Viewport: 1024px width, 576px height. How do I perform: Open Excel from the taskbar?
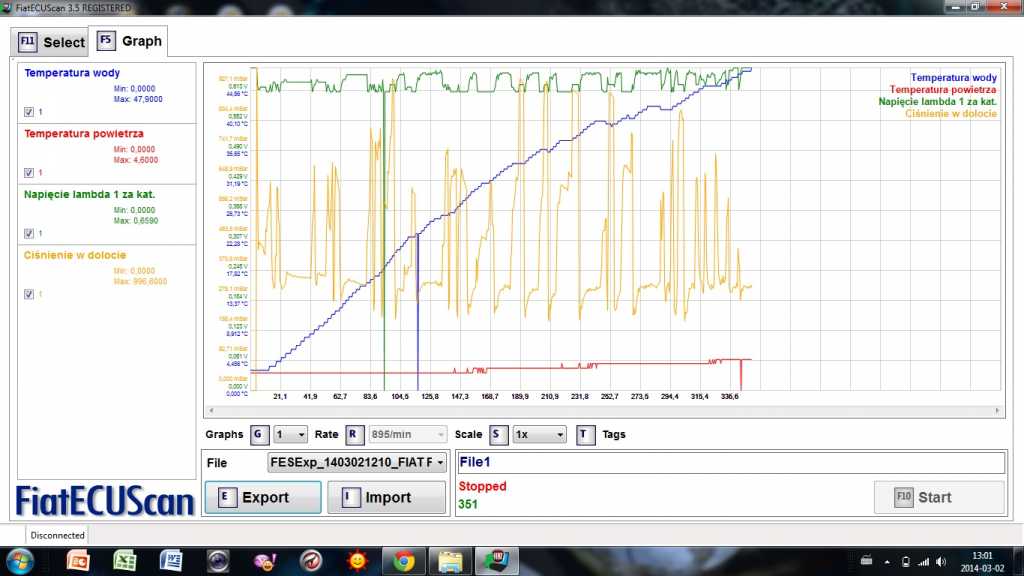coord(126,561)
